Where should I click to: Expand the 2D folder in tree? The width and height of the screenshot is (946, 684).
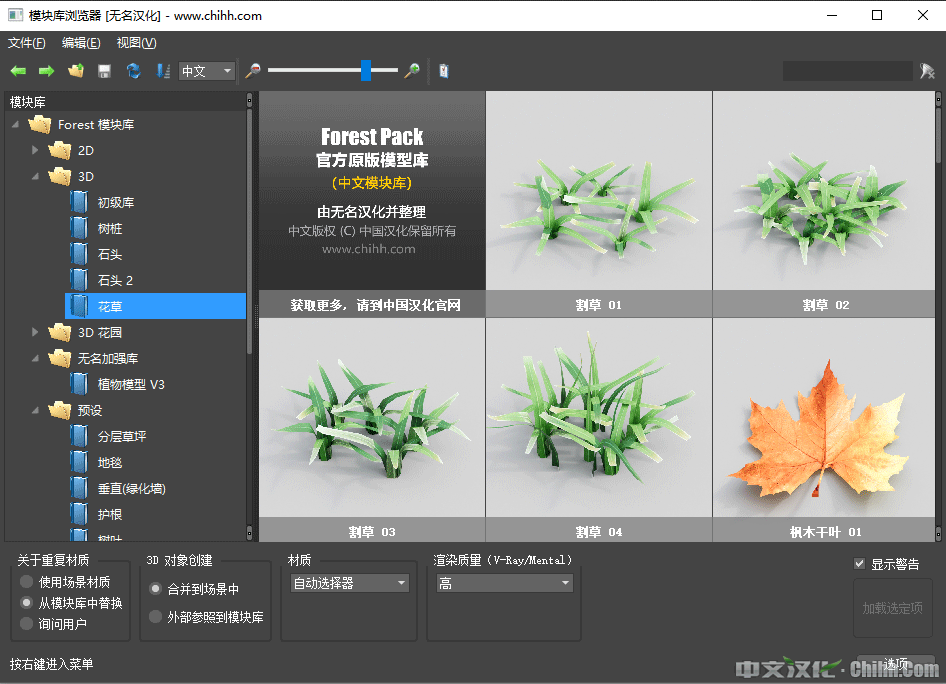coord(36,150)
